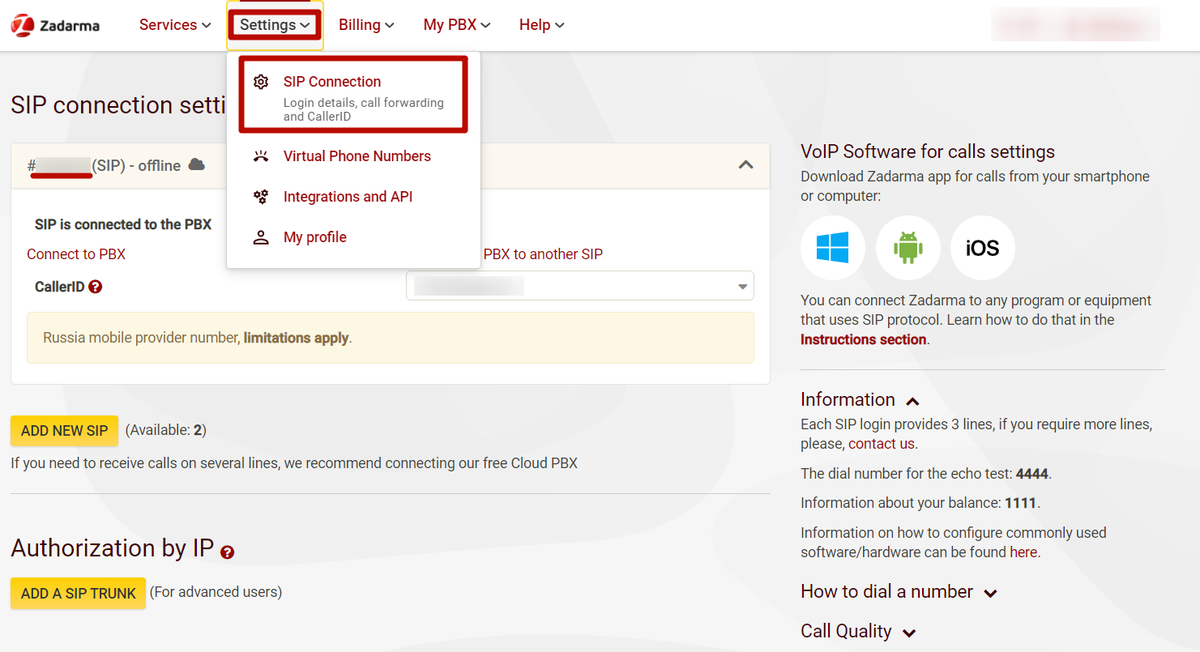1200x652 pixels.
Task: Click the here link for software configuration
Action: 1023,552
